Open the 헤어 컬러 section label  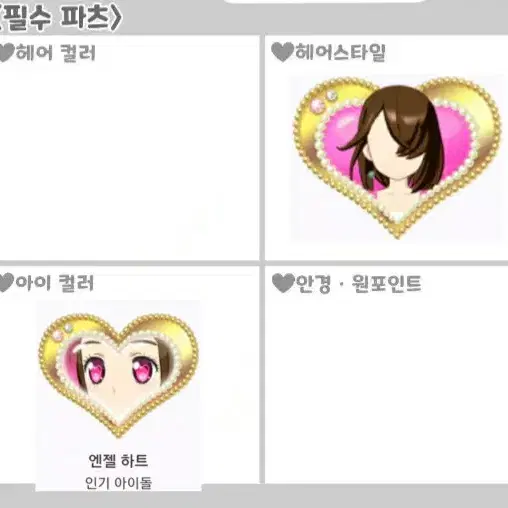click(55, 53)
